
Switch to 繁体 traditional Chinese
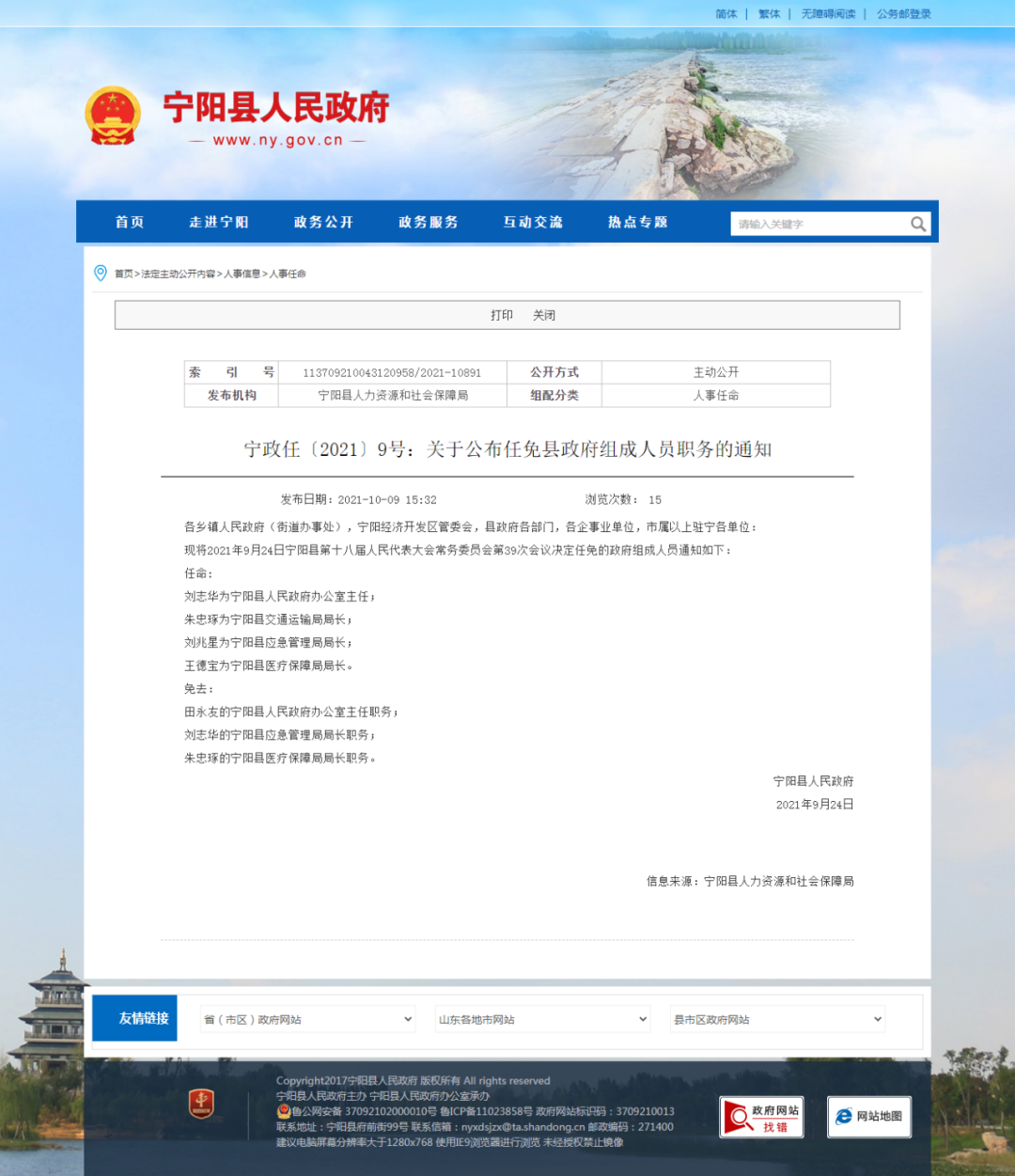pyautogui.click(x=769, y=14)
